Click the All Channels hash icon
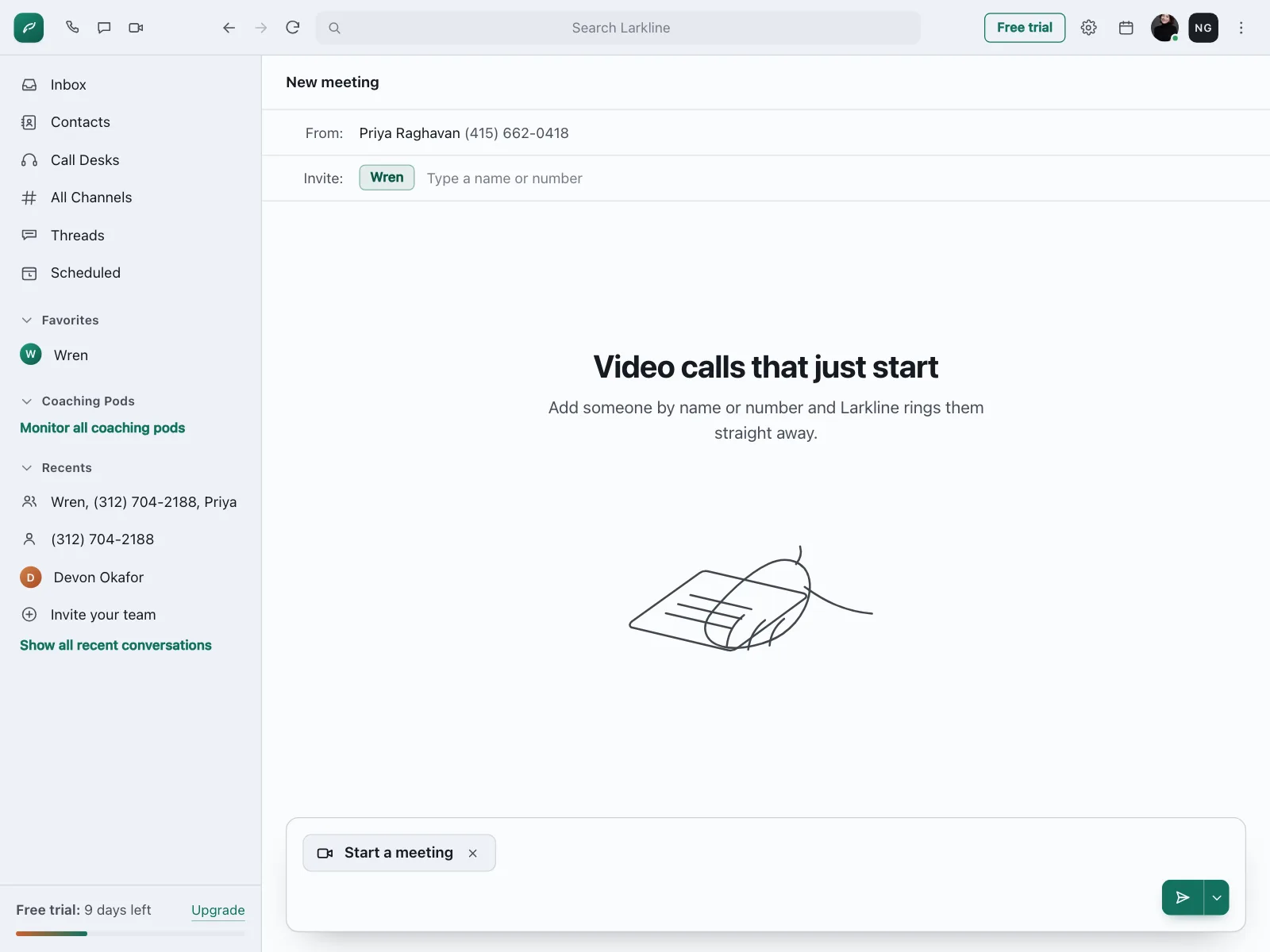 pyautogui.click(x=29, y=198)
